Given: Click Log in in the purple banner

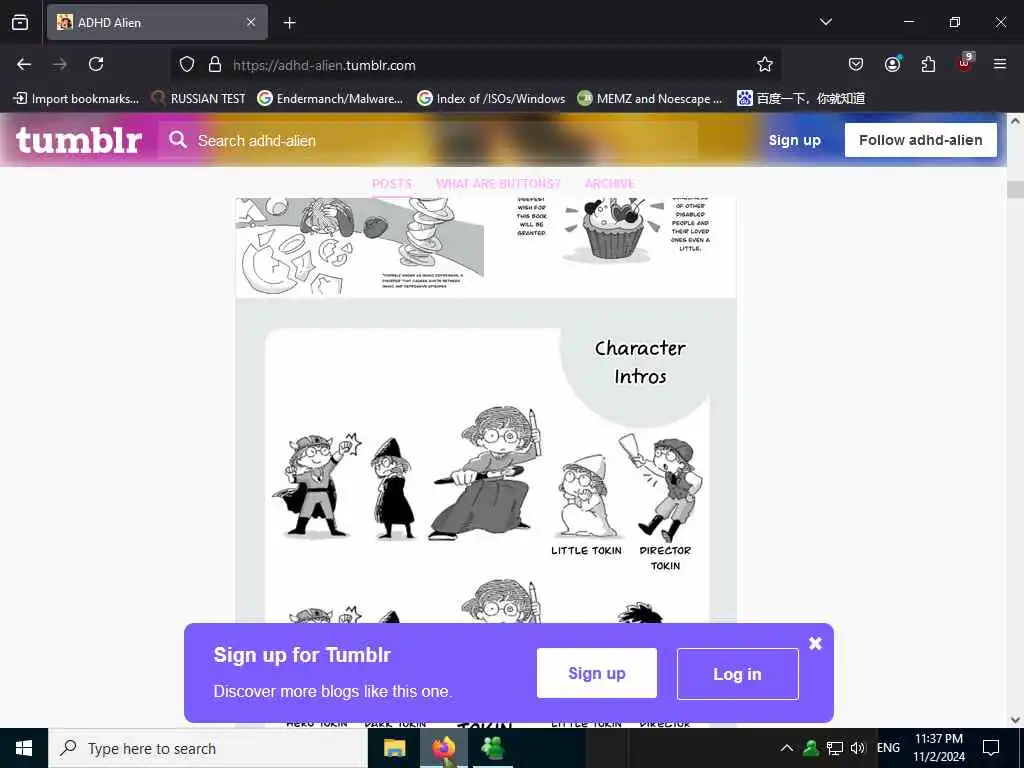Looking at the screenshot, I should [737, 674].
